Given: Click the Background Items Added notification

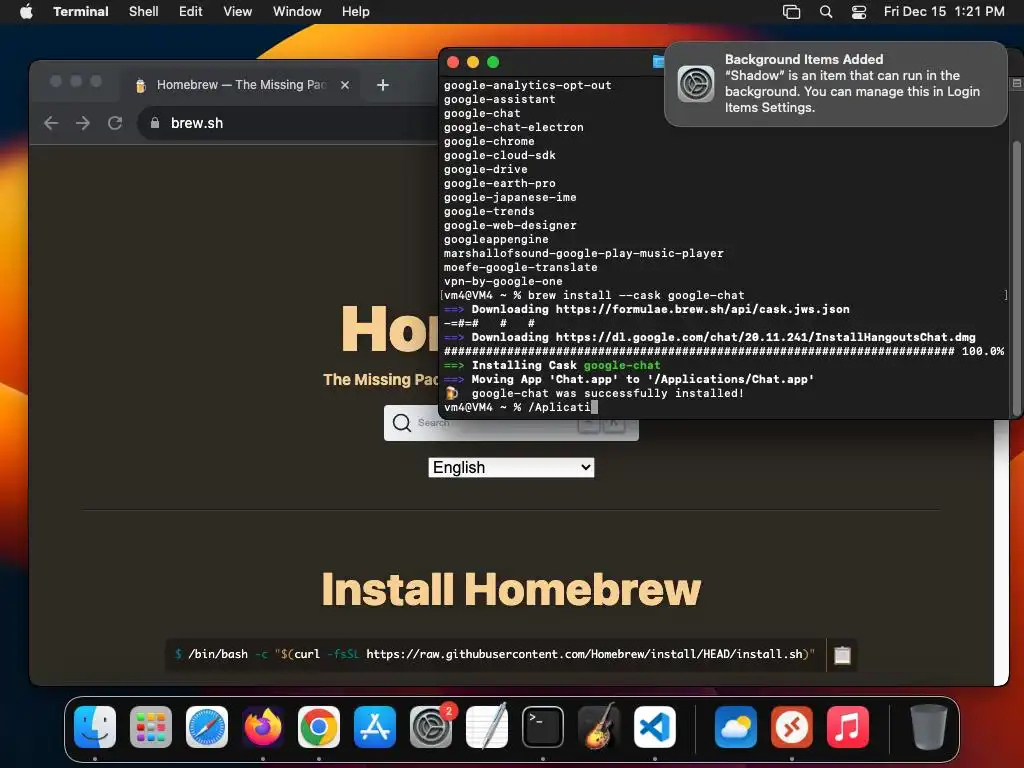Looking at the screenshot, I should [x=836, y=84].
